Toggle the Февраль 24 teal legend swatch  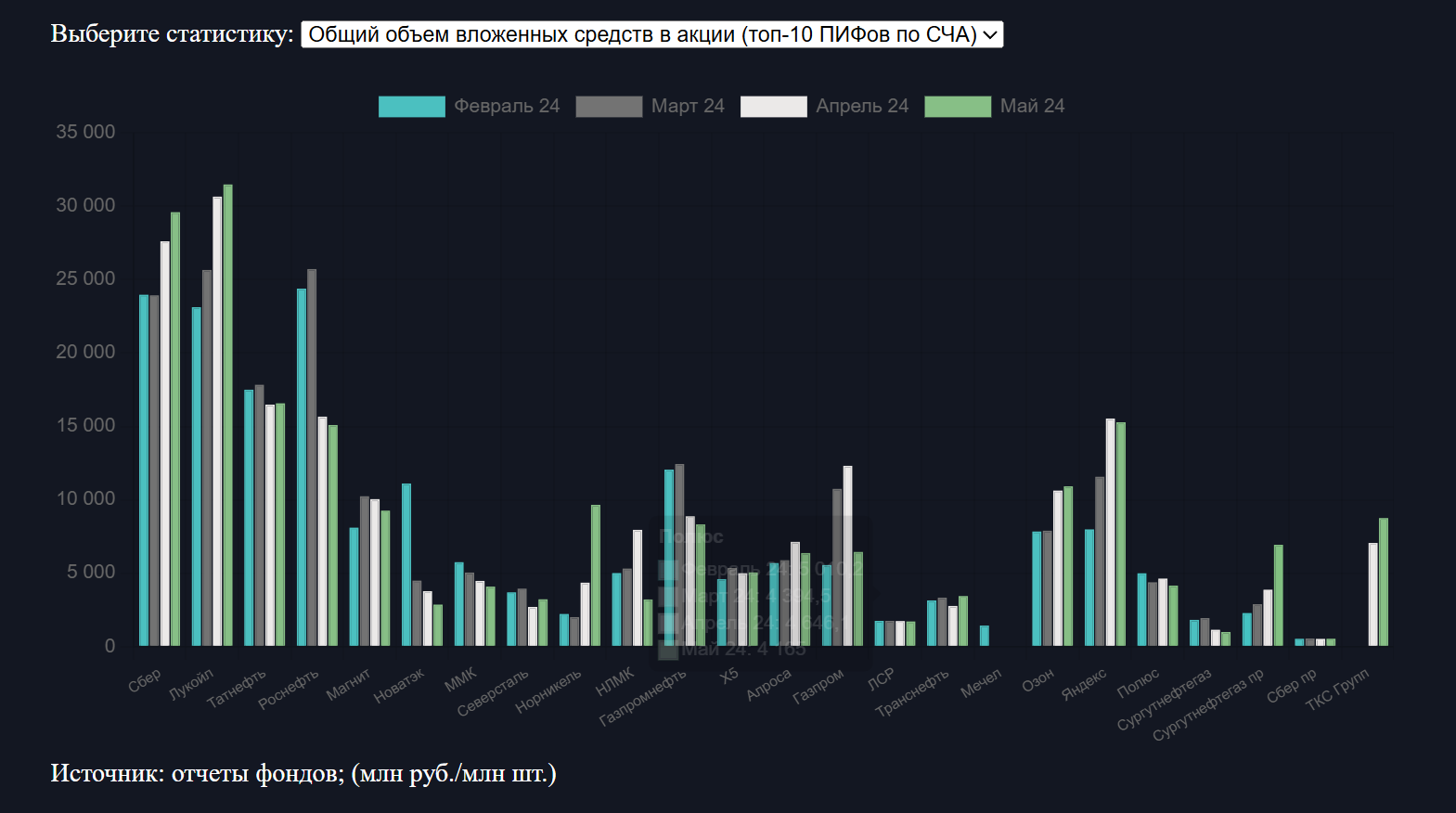click(412, 107)
